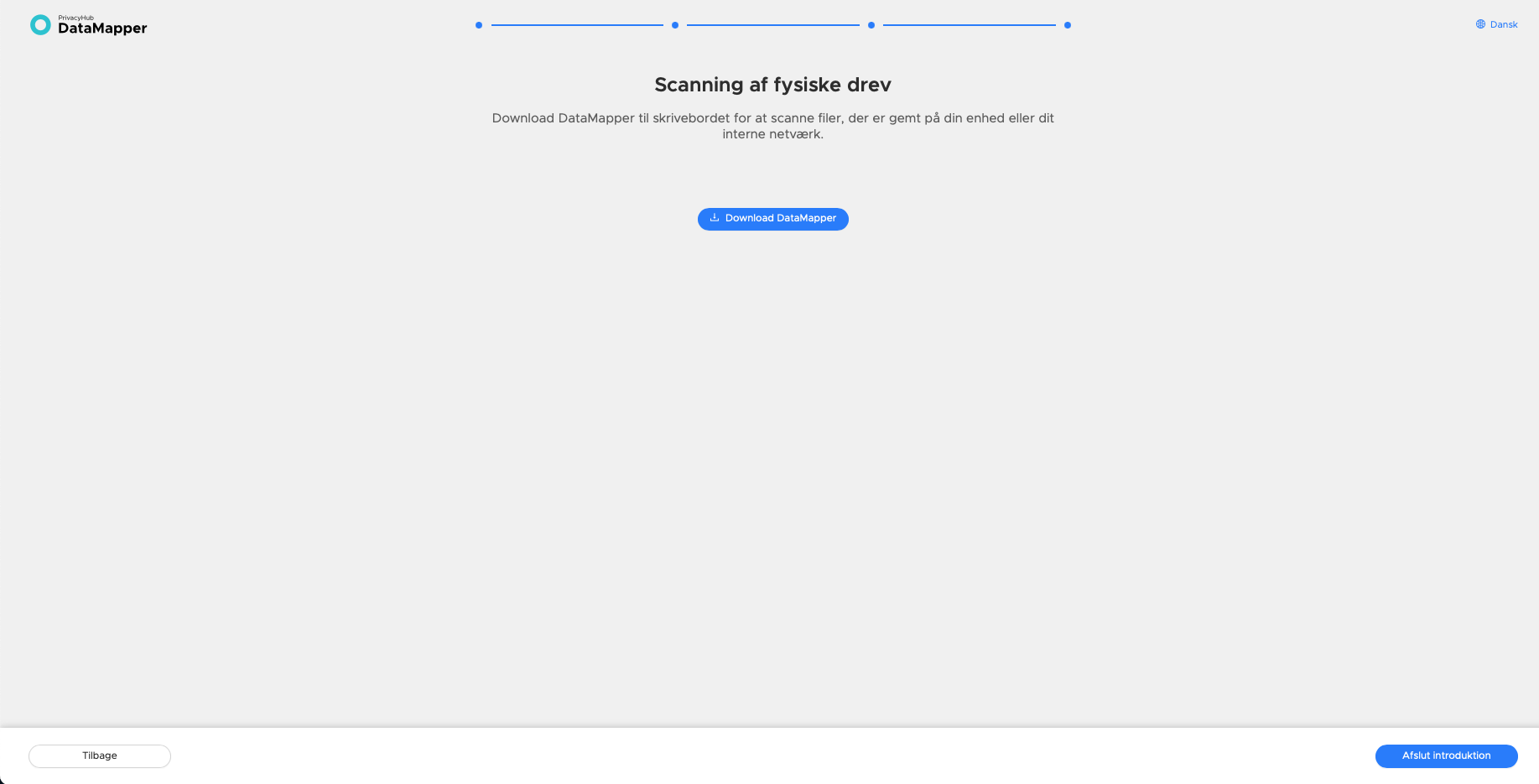Click the small PrivacyHub label above DataMapper
The width and height of the screenshot is (1539, 784).
76,18
